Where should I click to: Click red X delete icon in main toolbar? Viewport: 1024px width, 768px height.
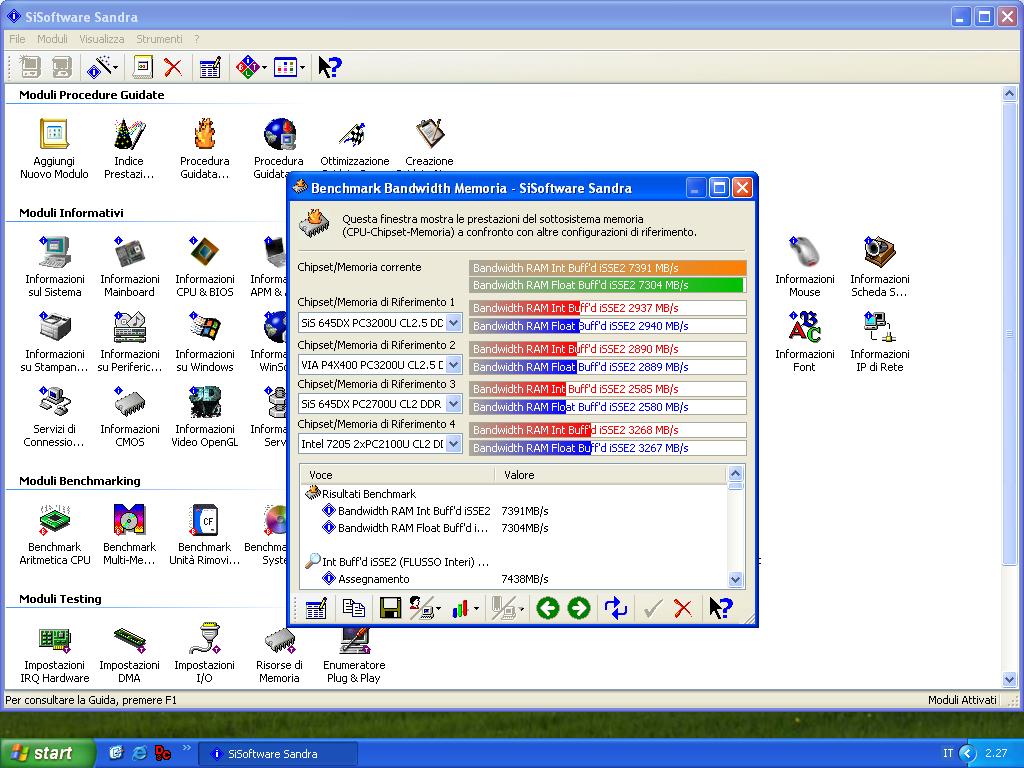[x=173, y=67]
